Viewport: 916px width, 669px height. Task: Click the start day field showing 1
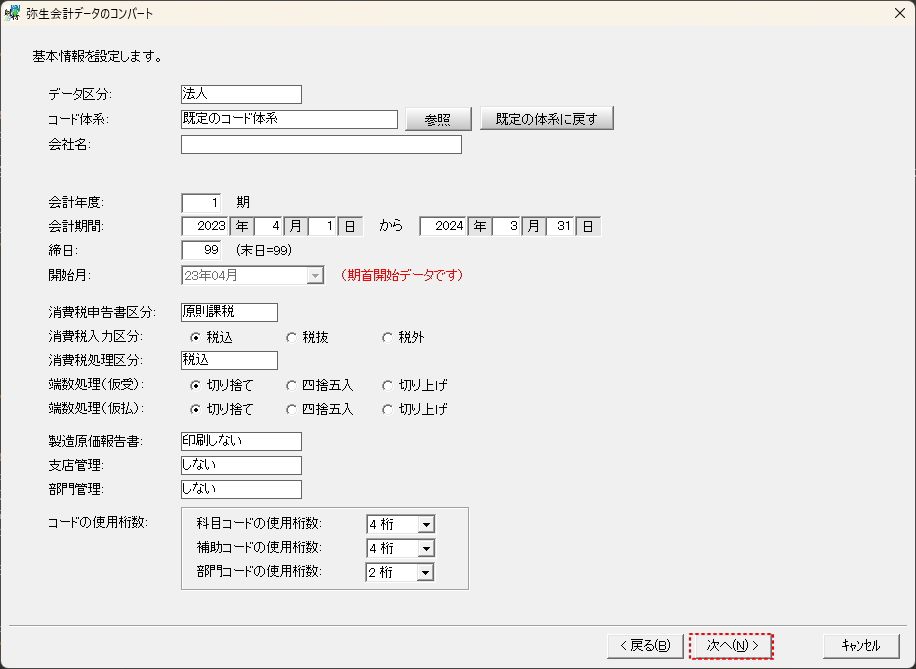tap(323, 226)
